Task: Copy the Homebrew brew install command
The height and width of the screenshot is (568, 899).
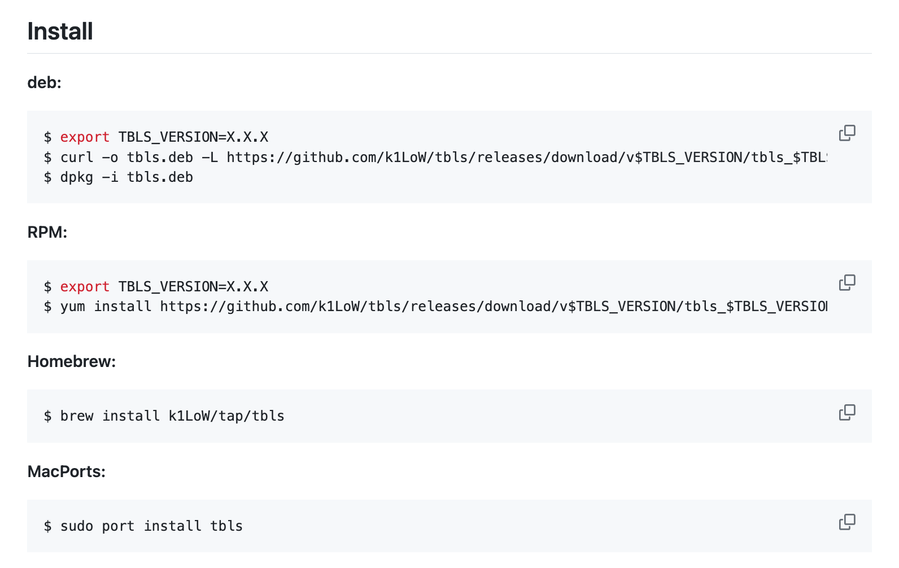Action: [x=847, y=412]
